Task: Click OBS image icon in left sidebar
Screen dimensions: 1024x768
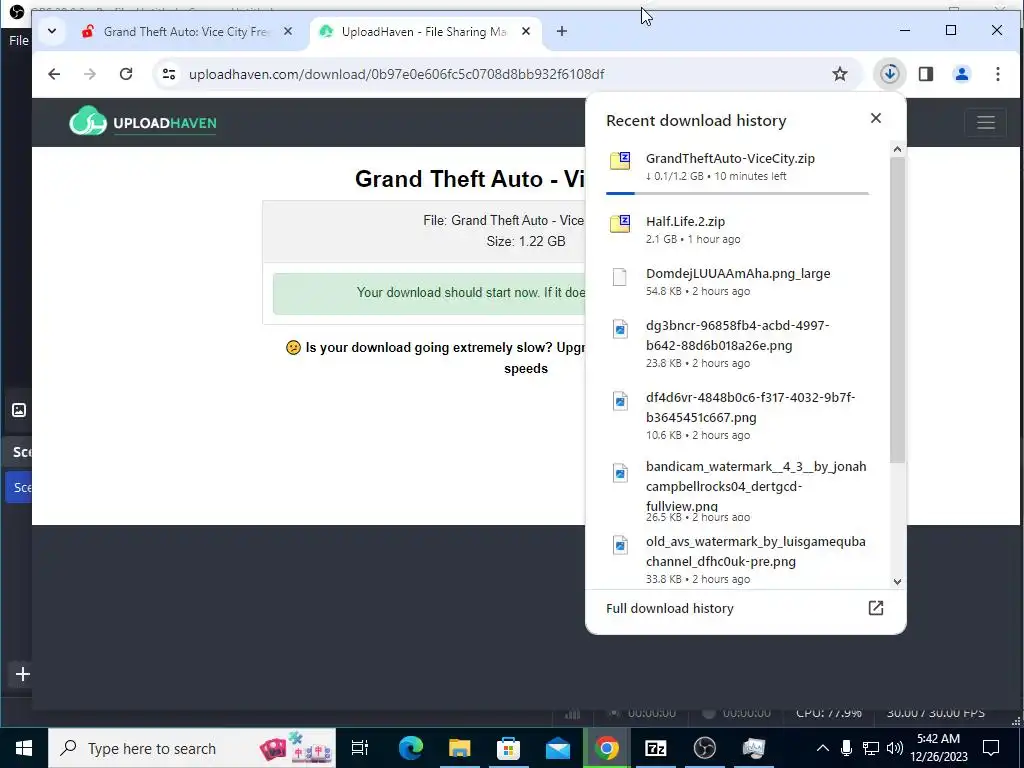Action: coord(19,410)
